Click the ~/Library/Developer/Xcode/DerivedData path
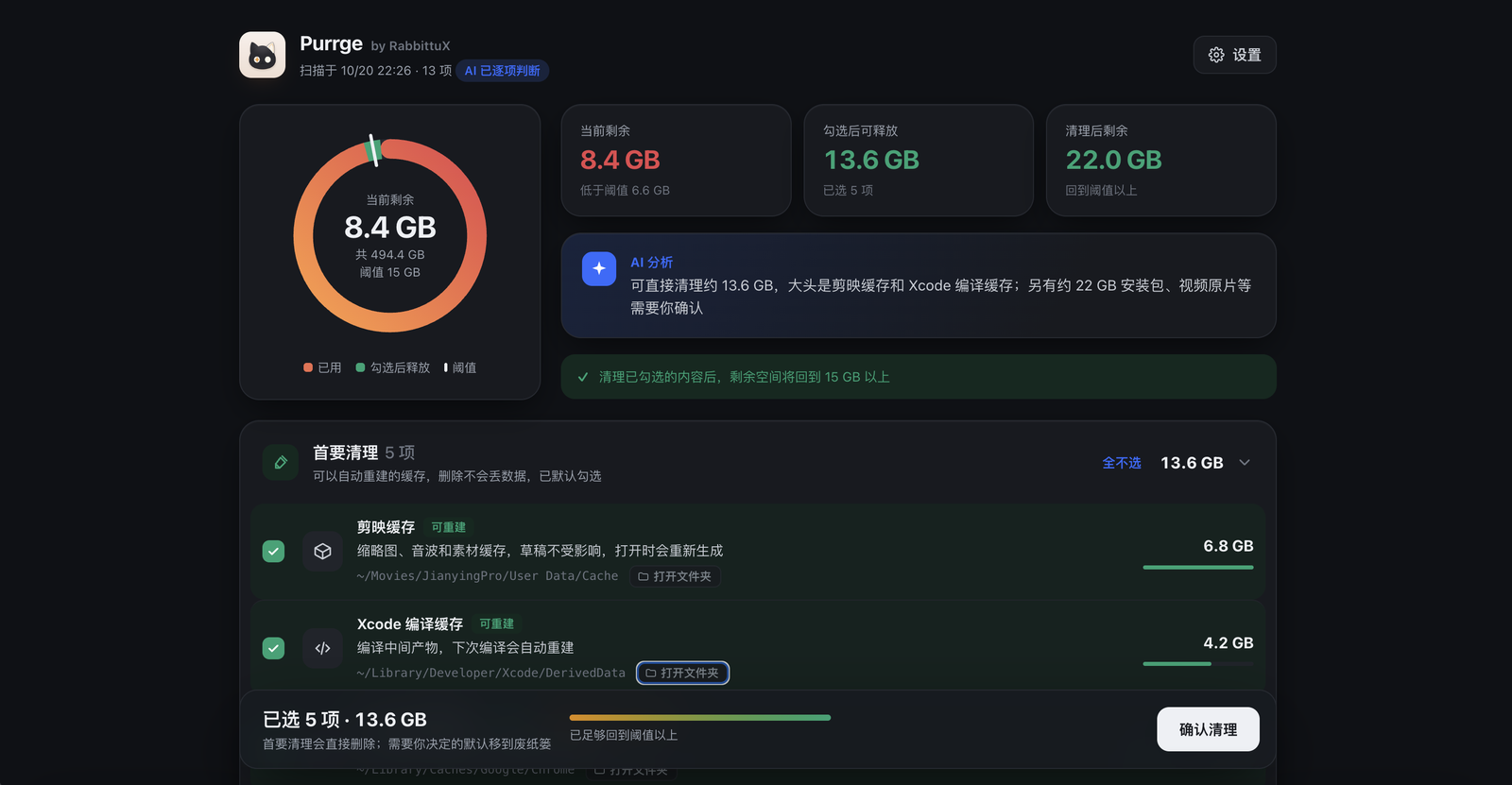Screen dimensions: 1512x785 pyautogui.click(x=491, y=673)
